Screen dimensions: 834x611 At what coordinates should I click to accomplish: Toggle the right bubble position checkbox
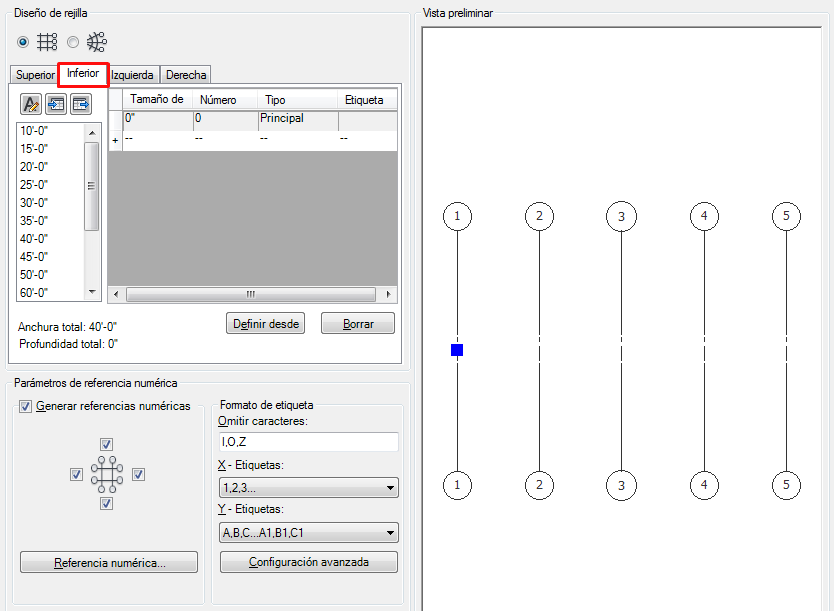click(138, 474)
